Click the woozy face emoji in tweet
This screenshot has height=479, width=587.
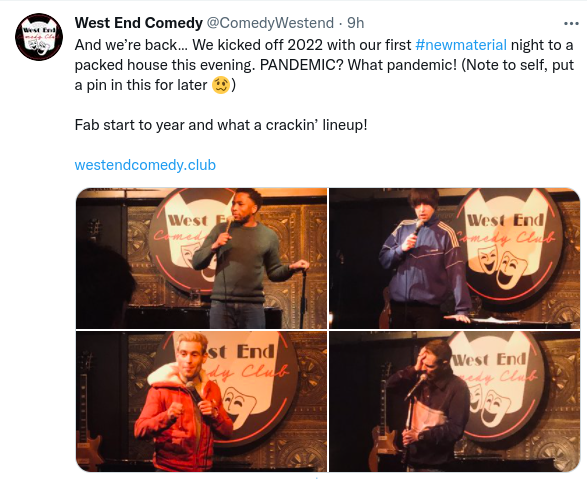tap(221, 85)
